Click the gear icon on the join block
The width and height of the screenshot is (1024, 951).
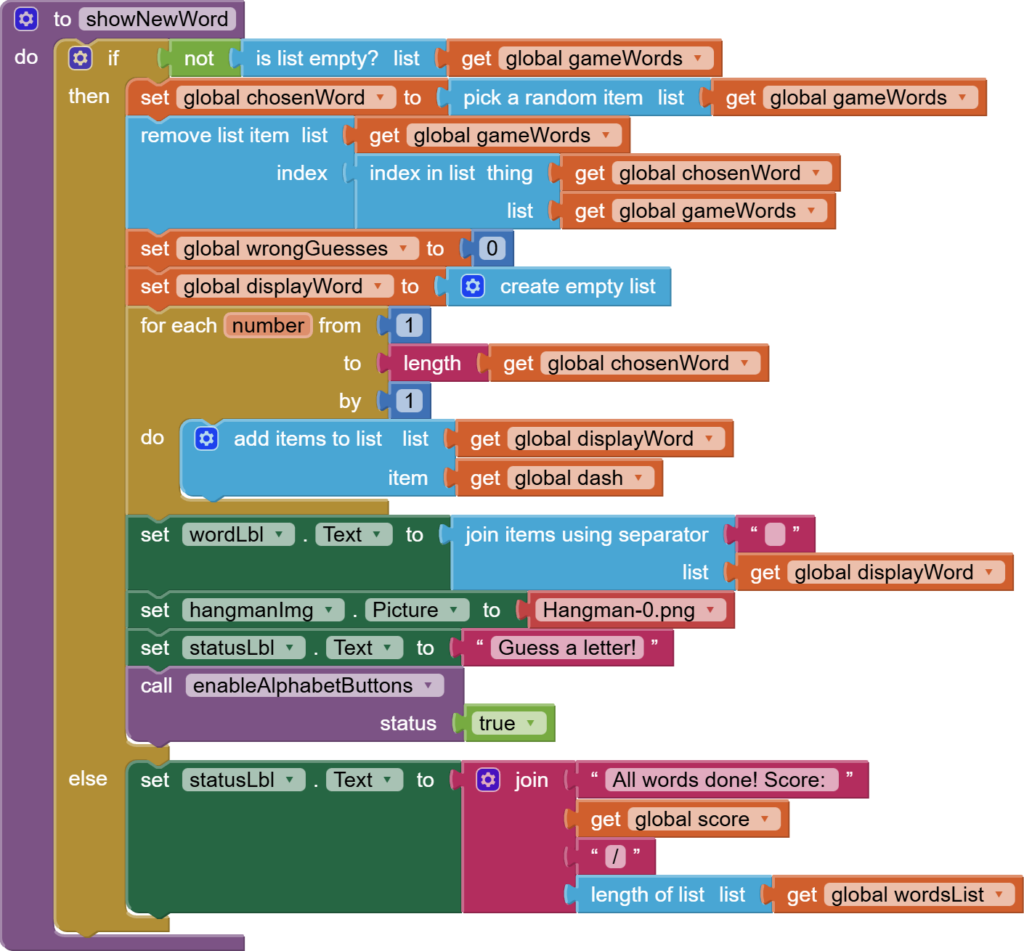click(x=487, y=779)
